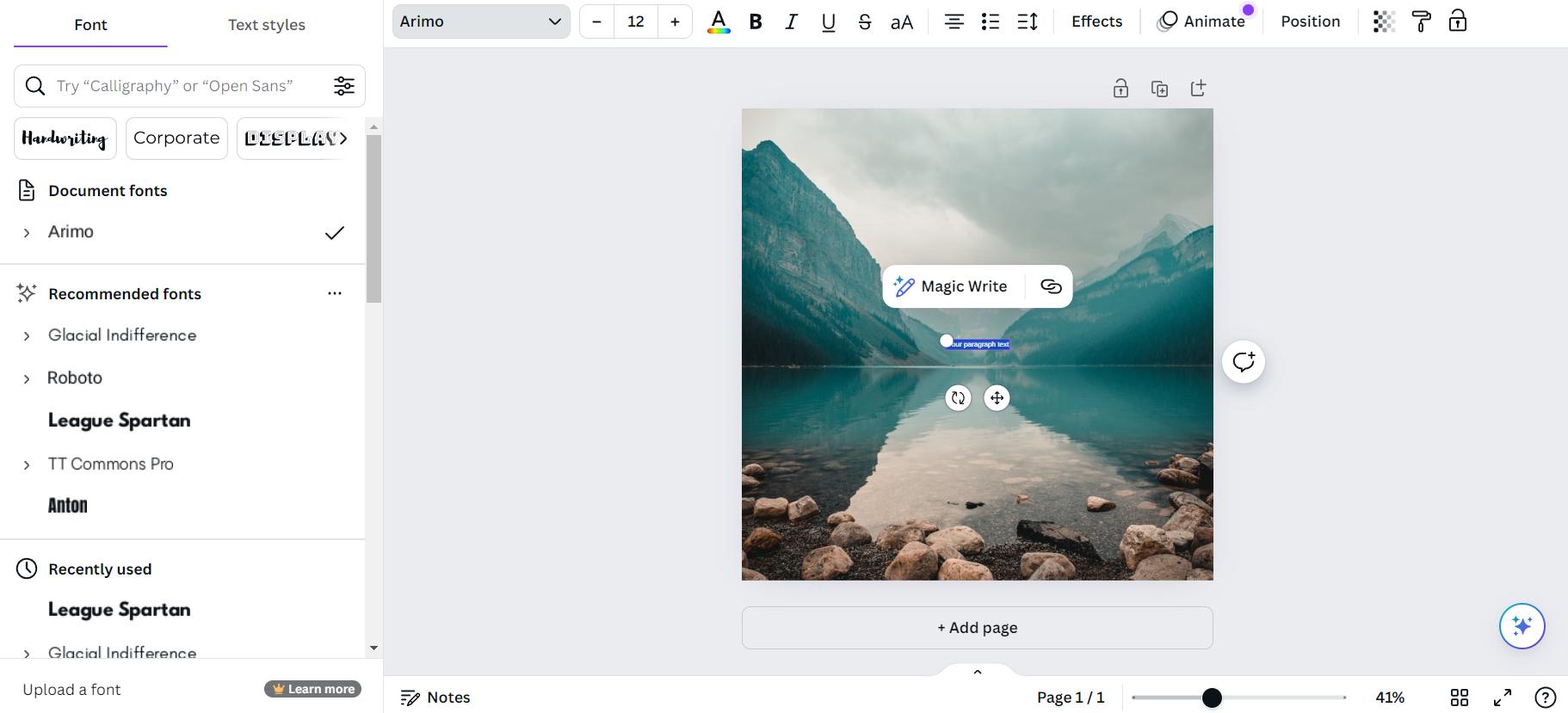Expand the pages drawer chevron

(978, 672)
